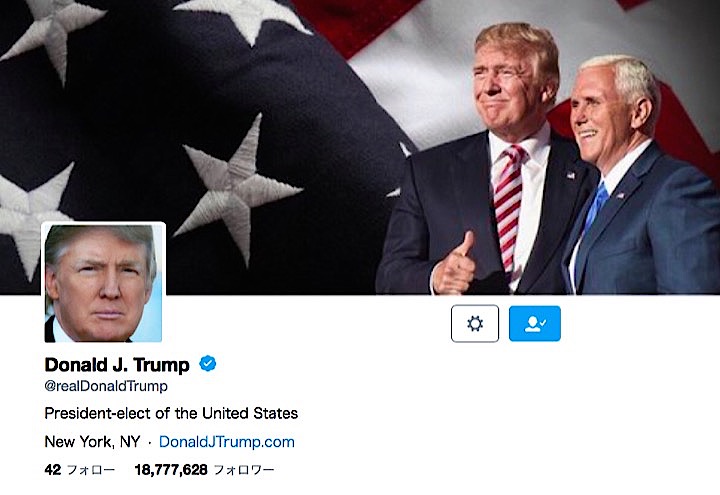Viewport: 720px width, 495px height.
Task: Click the number 42 following count
Action: (x=53, y=470)
